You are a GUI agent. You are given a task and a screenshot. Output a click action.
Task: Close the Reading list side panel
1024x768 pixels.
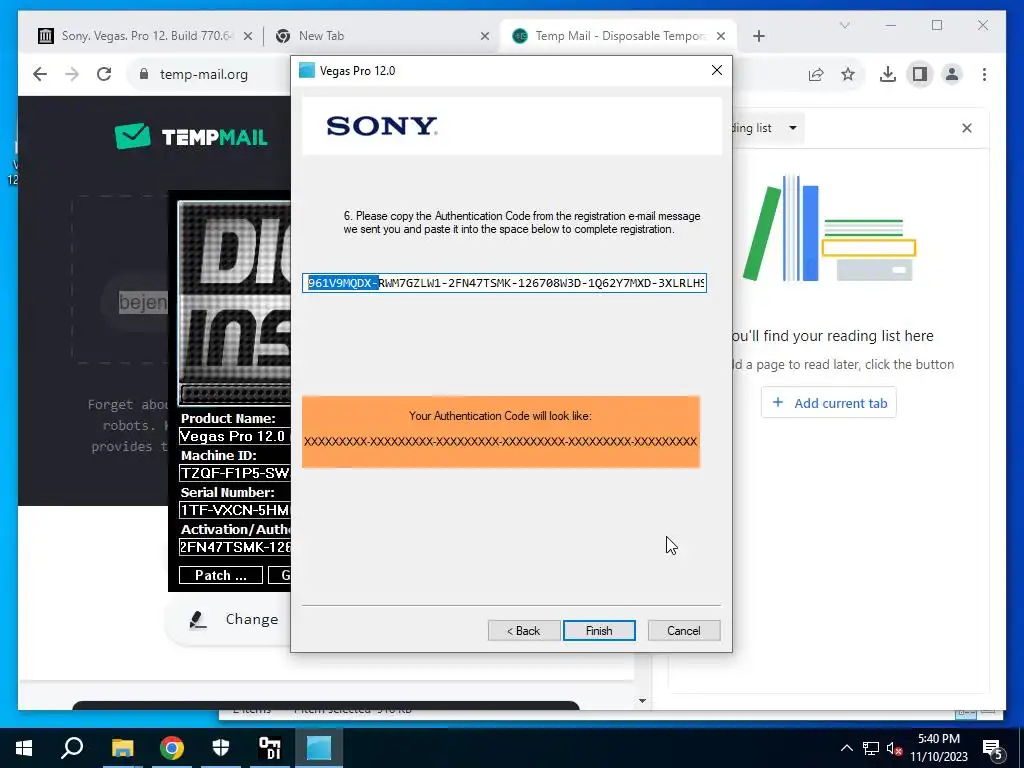pyautogui.click(x=967, y=128)
